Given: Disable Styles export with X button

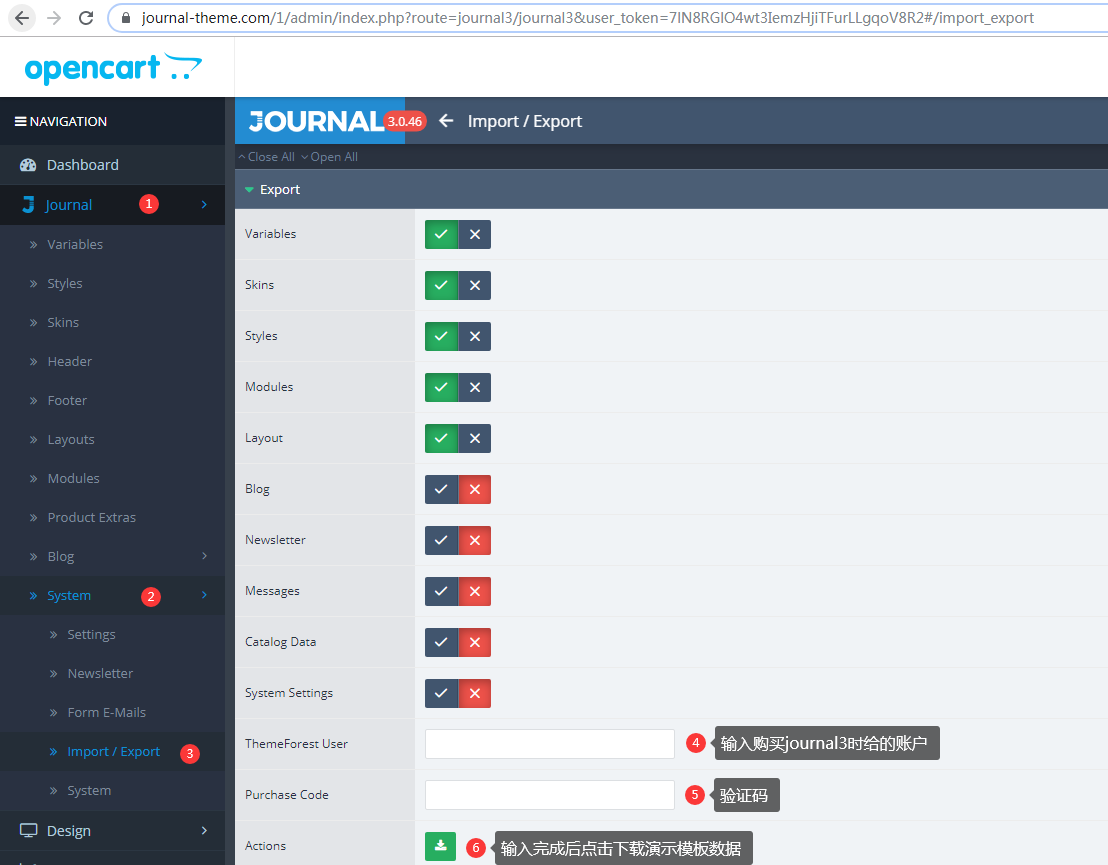Looking at the screenshot, I should click(475, 336).
